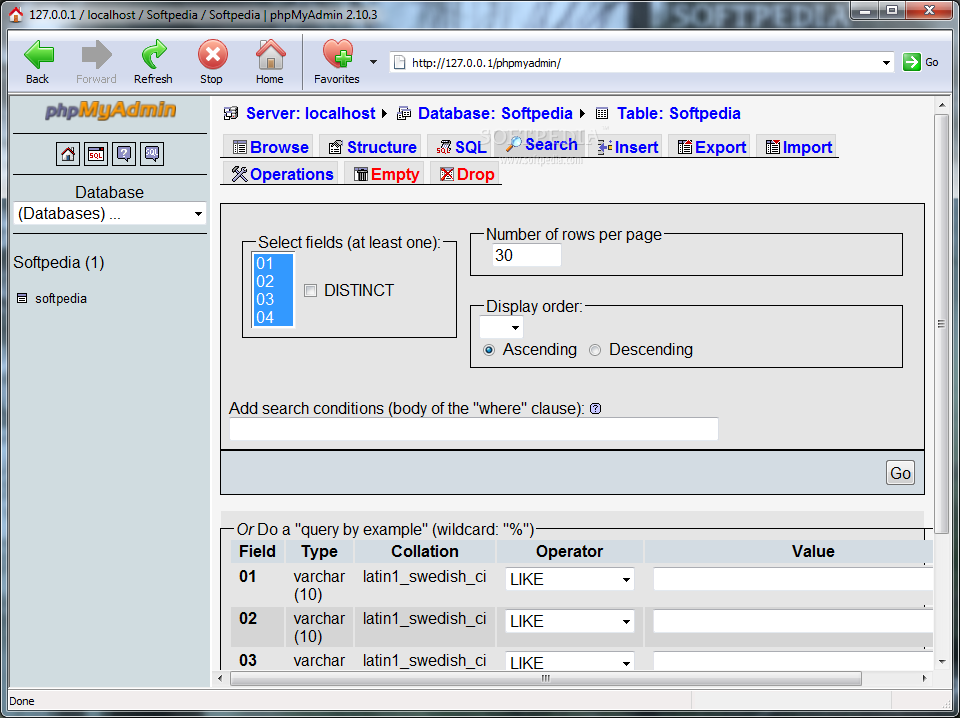Select field 04 in the fields list
960x718 pixels.
pyautogui.click(x=273, y=317)
